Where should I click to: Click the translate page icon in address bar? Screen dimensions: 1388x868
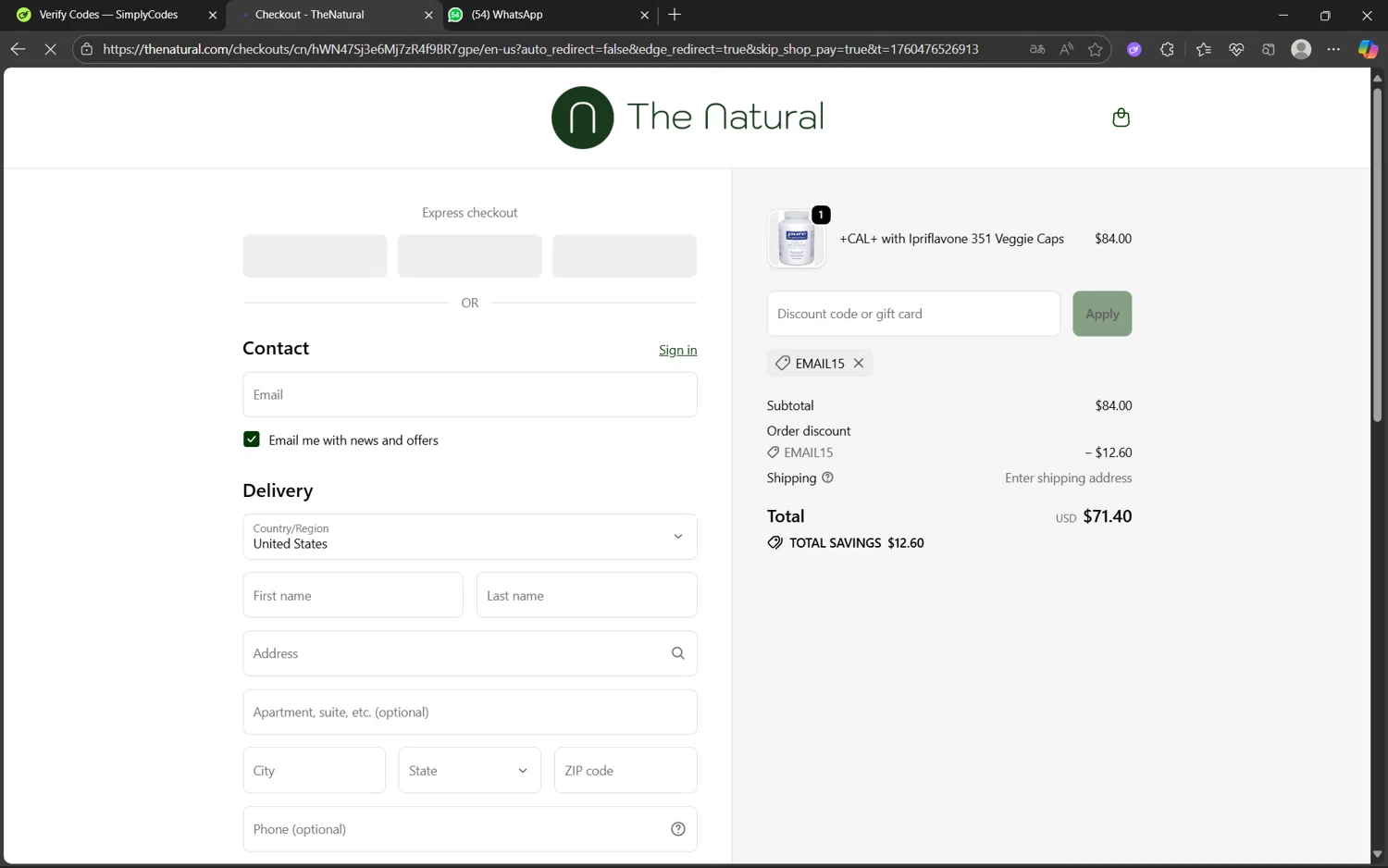[x=1037, y=49]
